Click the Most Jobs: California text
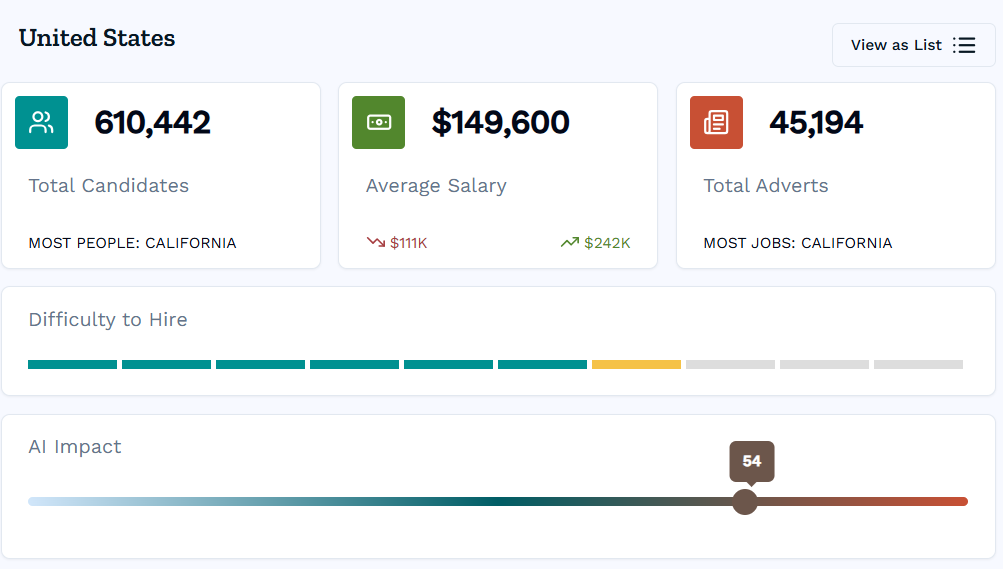 click(x=798, y=243)
